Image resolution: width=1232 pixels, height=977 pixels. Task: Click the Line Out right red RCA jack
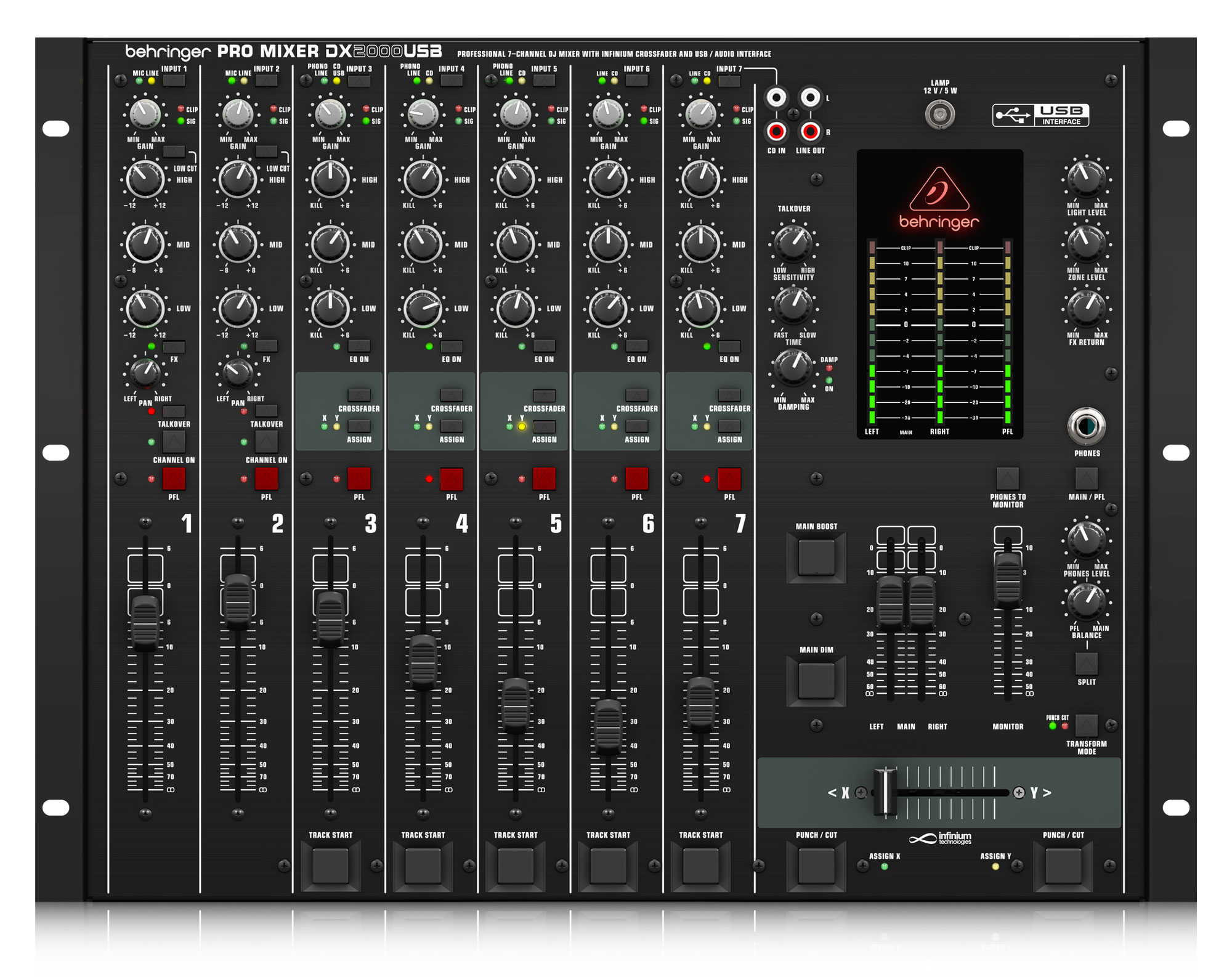pyautogui.click(x=810, y=131)
